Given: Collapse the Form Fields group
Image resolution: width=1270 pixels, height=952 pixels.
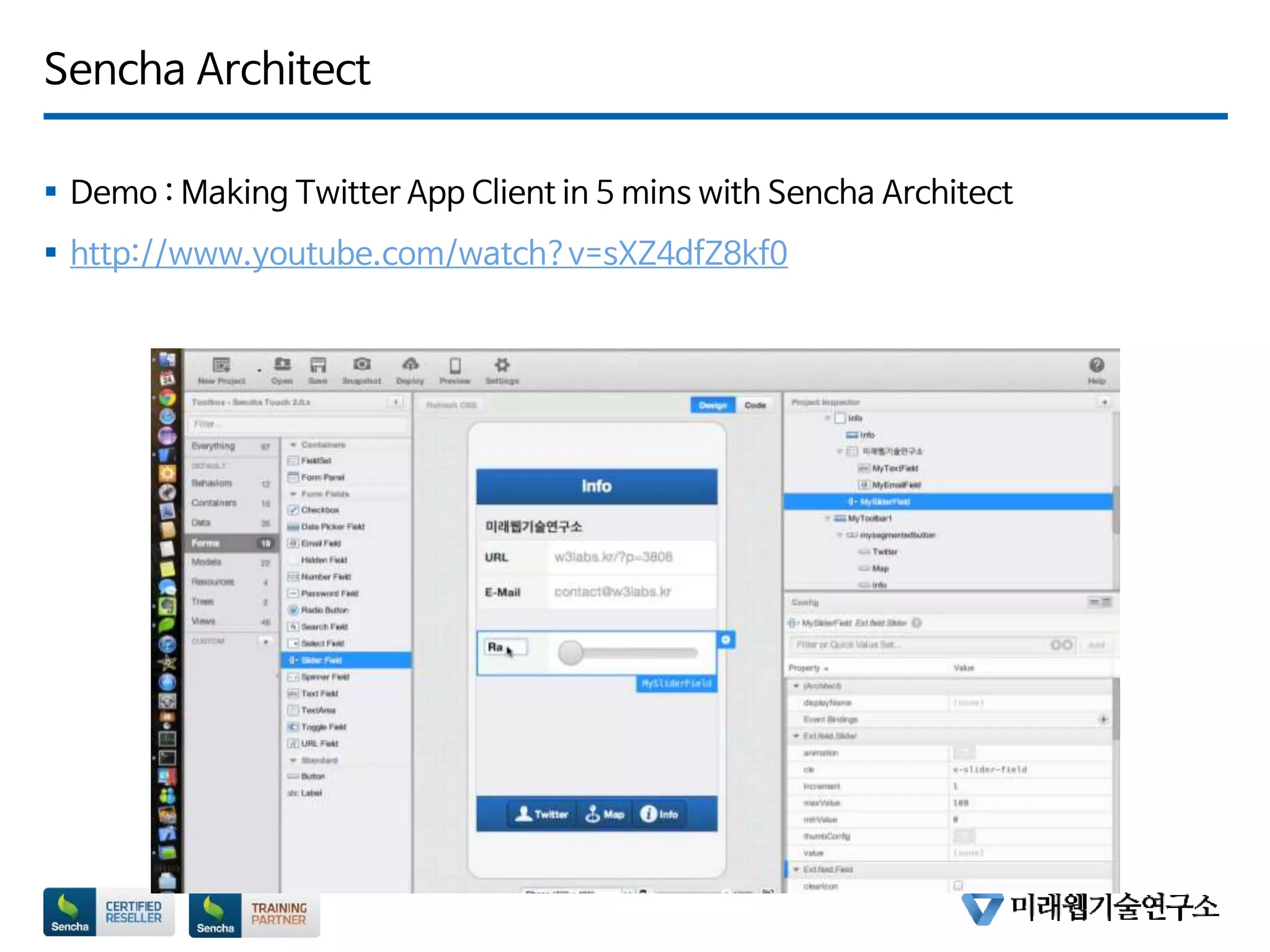Looking at the screenshot, I should click(x=293, y=494).
